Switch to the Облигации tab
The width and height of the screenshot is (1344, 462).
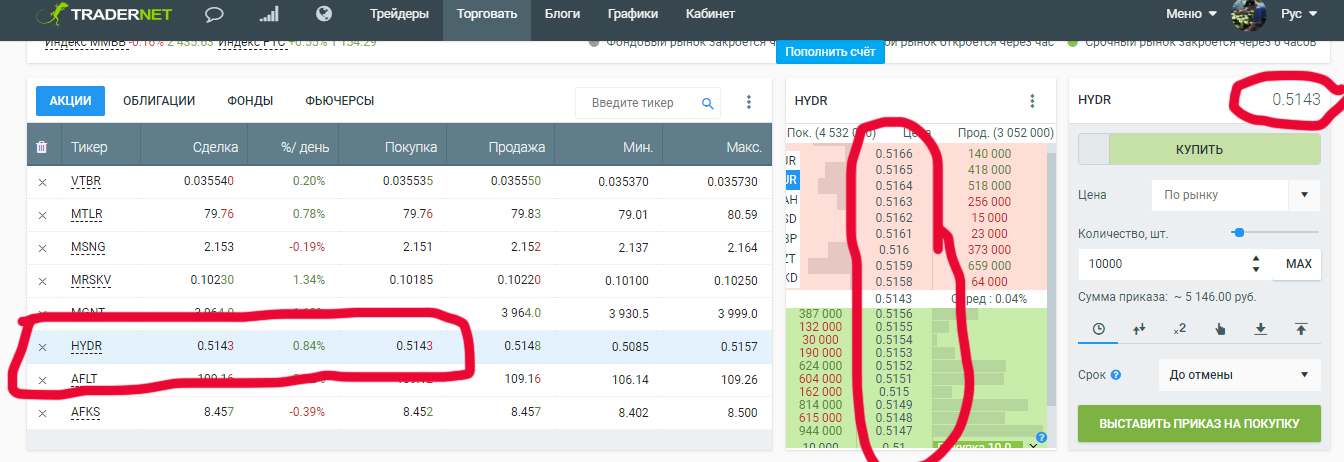159,101
